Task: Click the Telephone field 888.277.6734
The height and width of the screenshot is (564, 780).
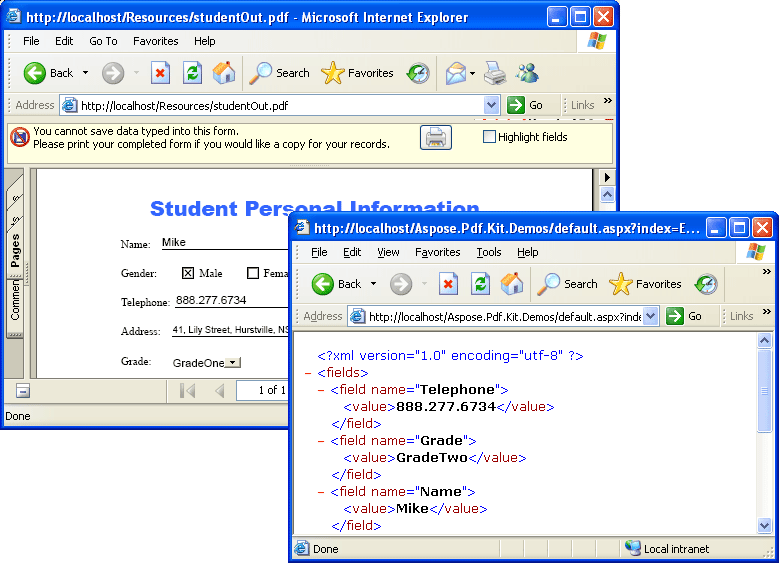Action: [231, 300]
